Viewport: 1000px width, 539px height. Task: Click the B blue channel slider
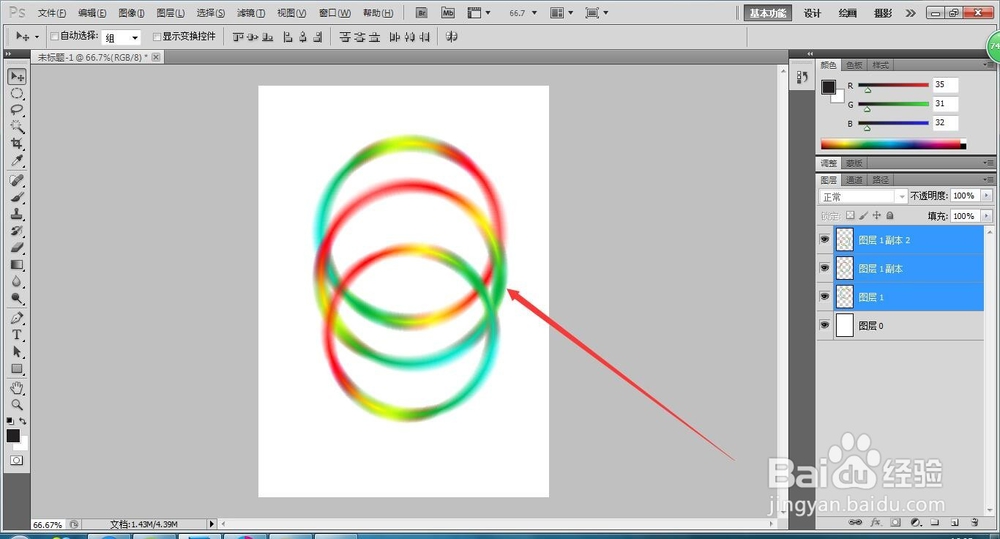(893, 123)
